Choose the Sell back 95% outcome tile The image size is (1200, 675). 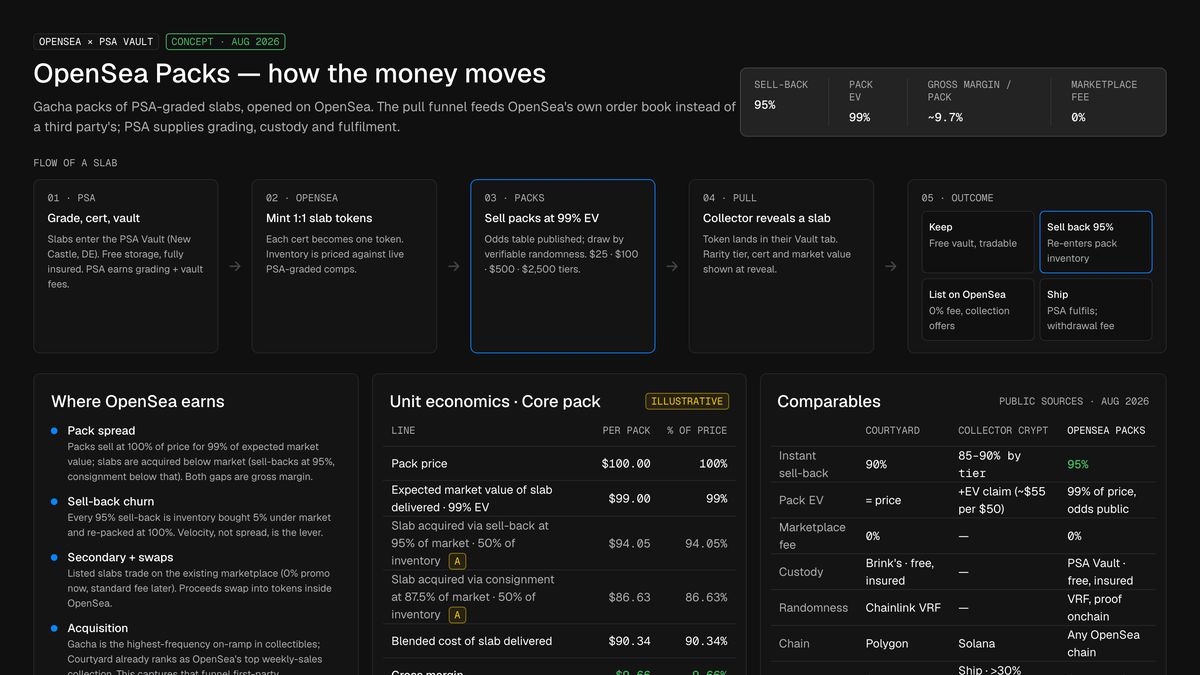[1096, 242]
